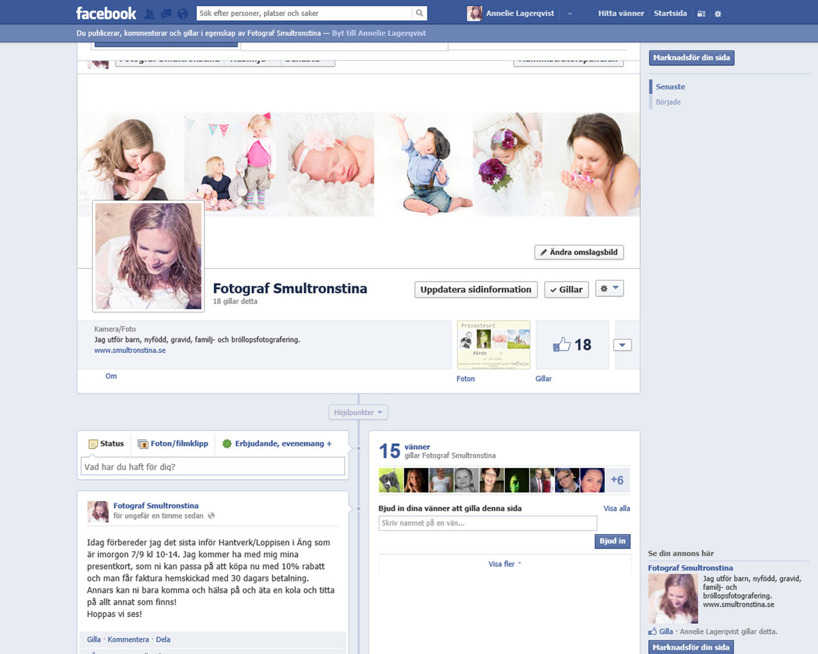Open Hitta vänner

pos(621,13)
